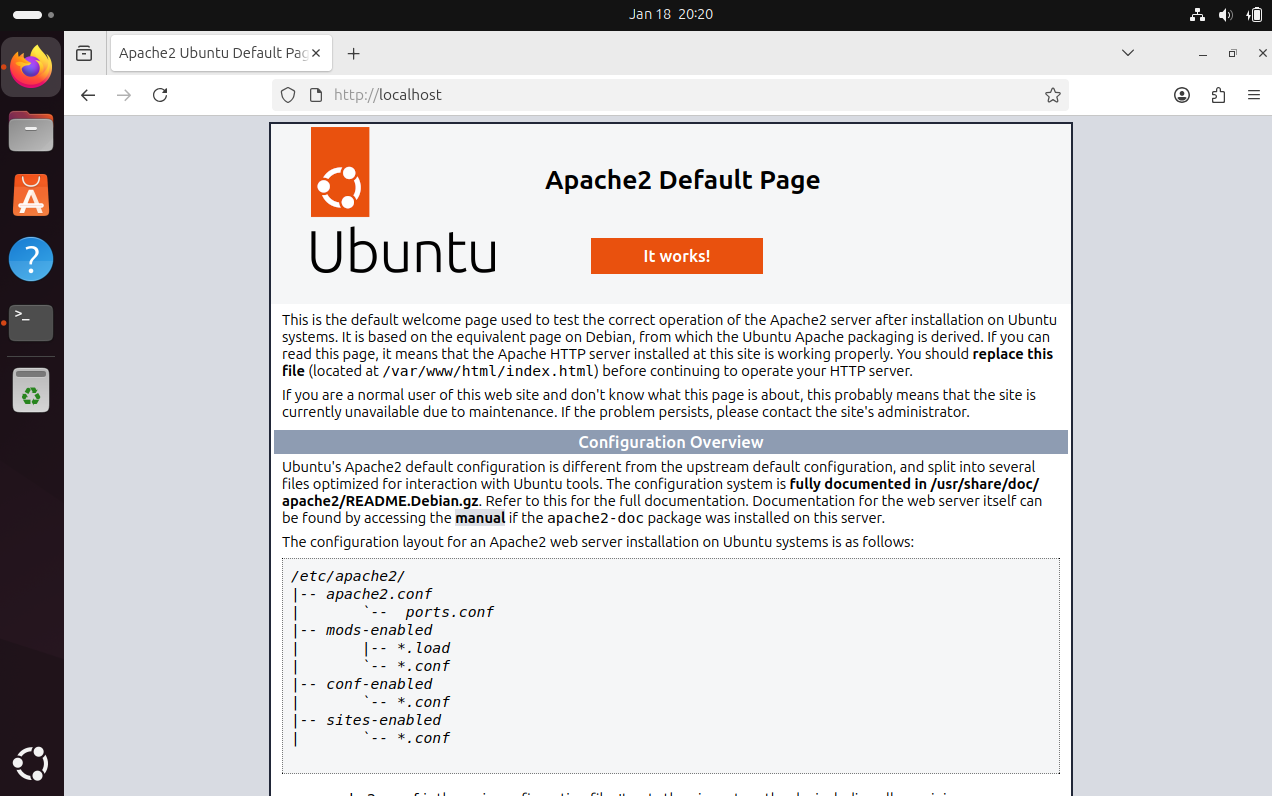Screen dimensions: 1272x796
Task: Launch Terminal from the dock
Action: pos(31,323)
